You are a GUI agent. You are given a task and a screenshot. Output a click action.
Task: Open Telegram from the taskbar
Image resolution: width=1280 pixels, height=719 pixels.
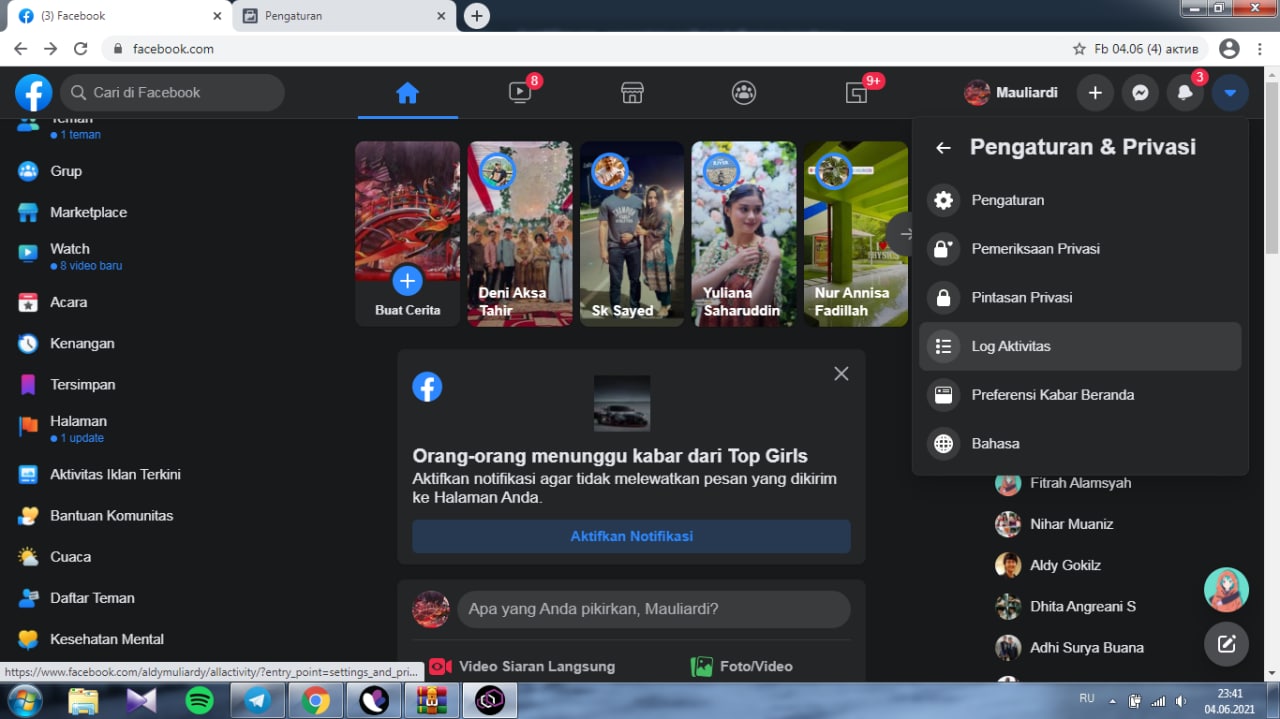258,700
